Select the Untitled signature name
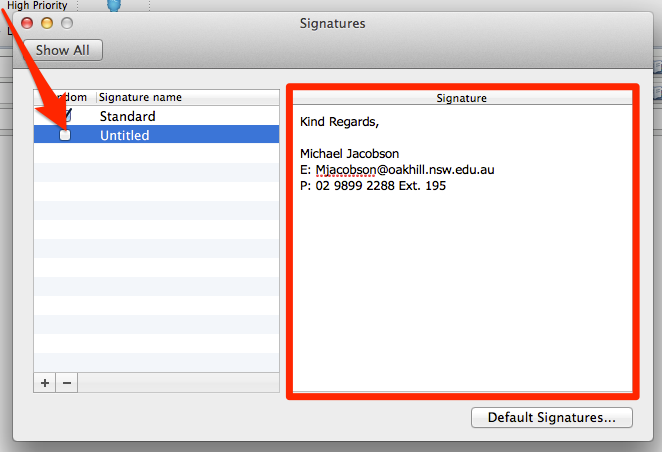This screenshot has height=452, width=662. pyautogui.click(x=125, y=135)
